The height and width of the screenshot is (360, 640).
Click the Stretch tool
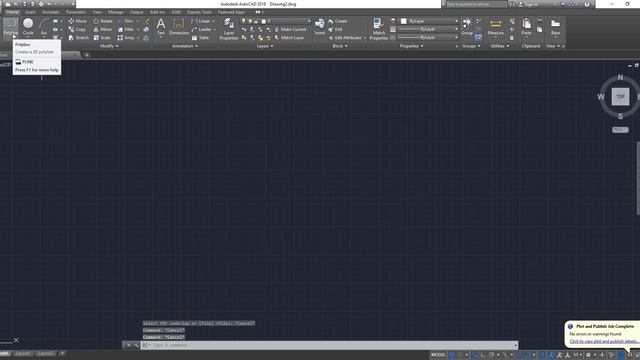pyautogui.click(x=78, y=38)
